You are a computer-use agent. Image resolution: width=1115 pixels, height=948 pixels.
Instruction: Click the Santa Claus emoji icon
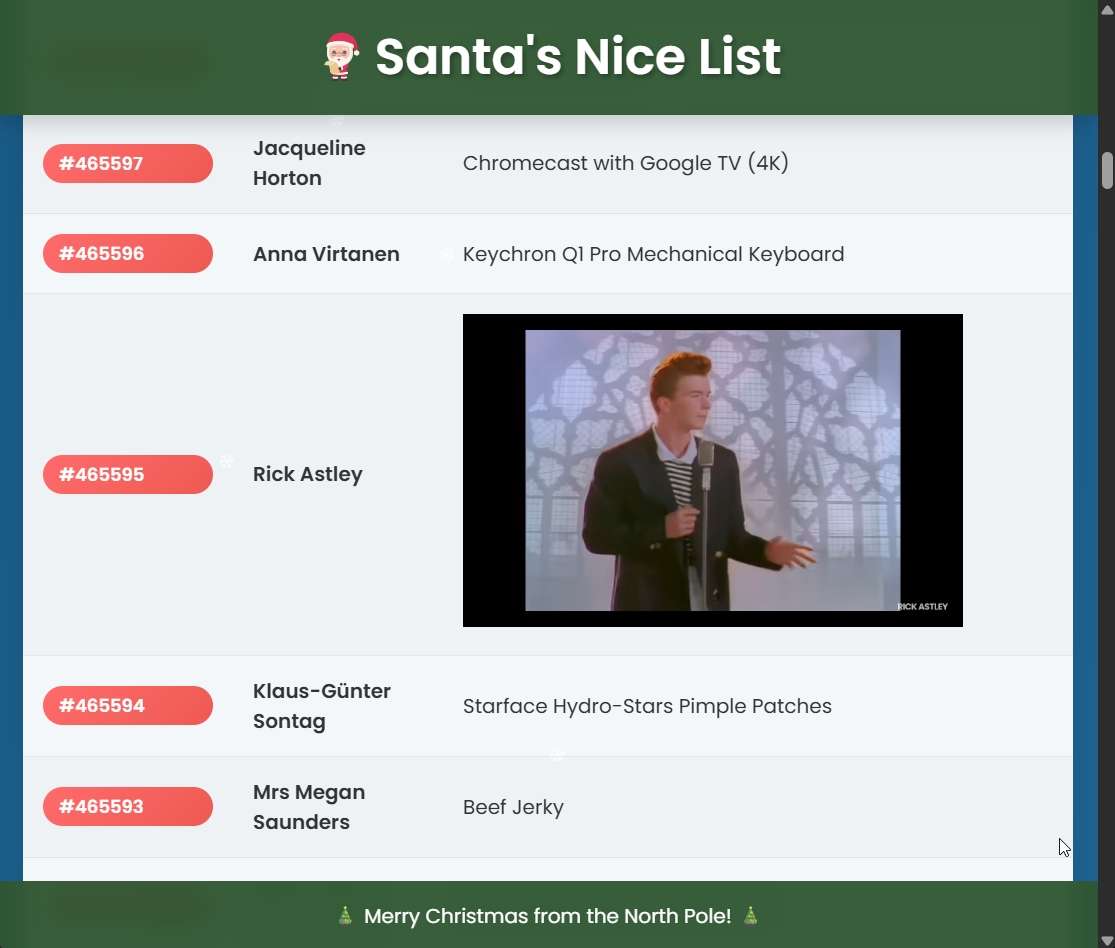click(x=341, y=56)
